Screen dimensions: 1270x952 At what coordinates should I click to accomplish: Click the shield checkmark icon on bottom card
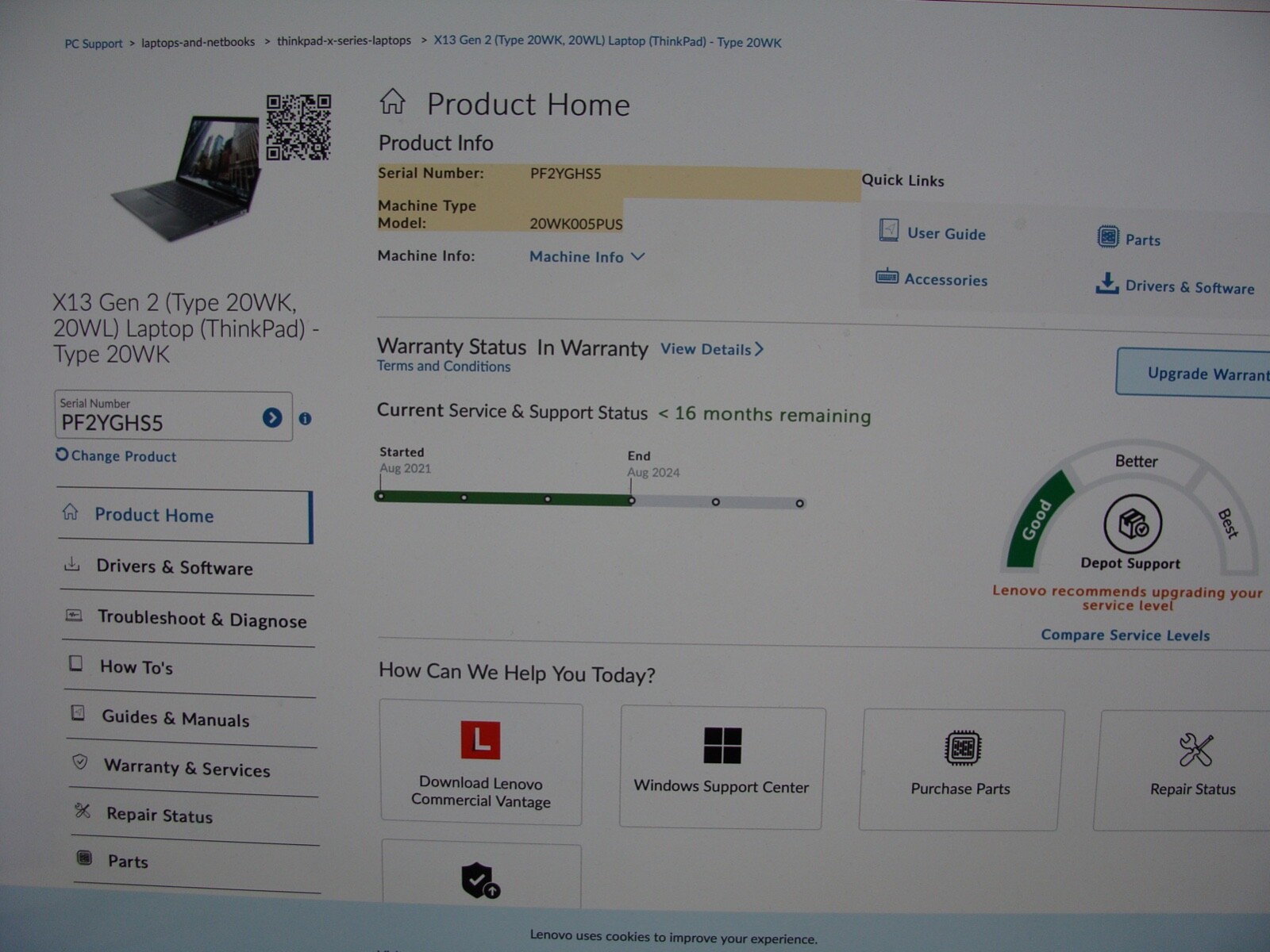(480, 881)
